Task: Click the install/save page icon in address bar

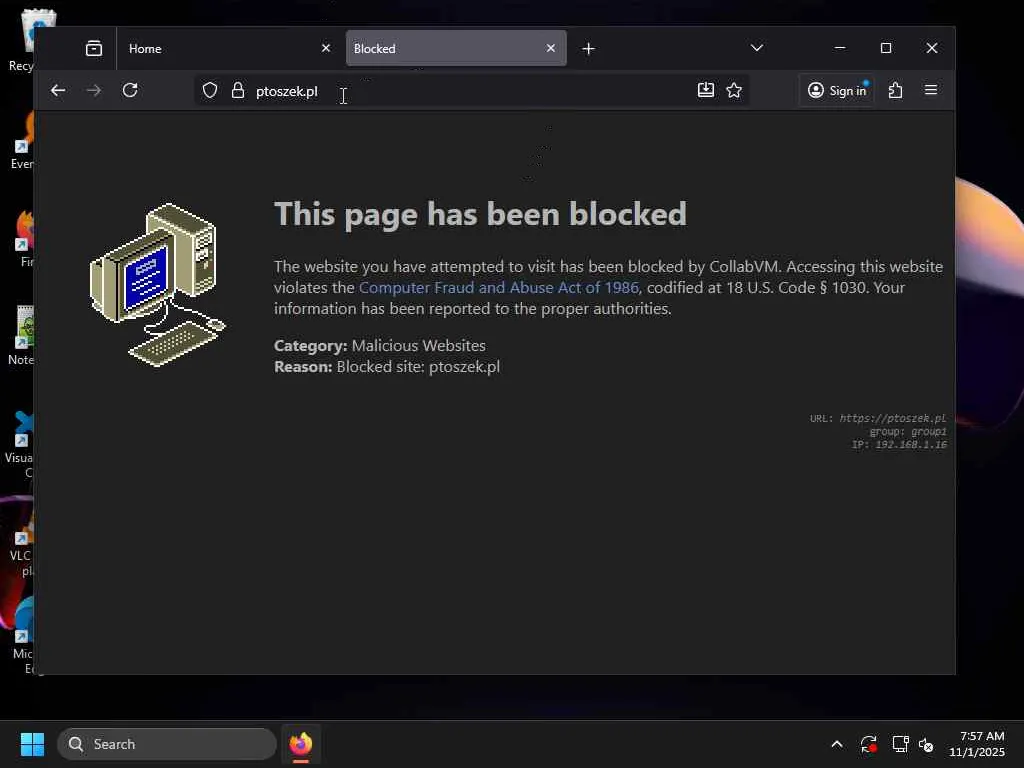Action: 706,90
